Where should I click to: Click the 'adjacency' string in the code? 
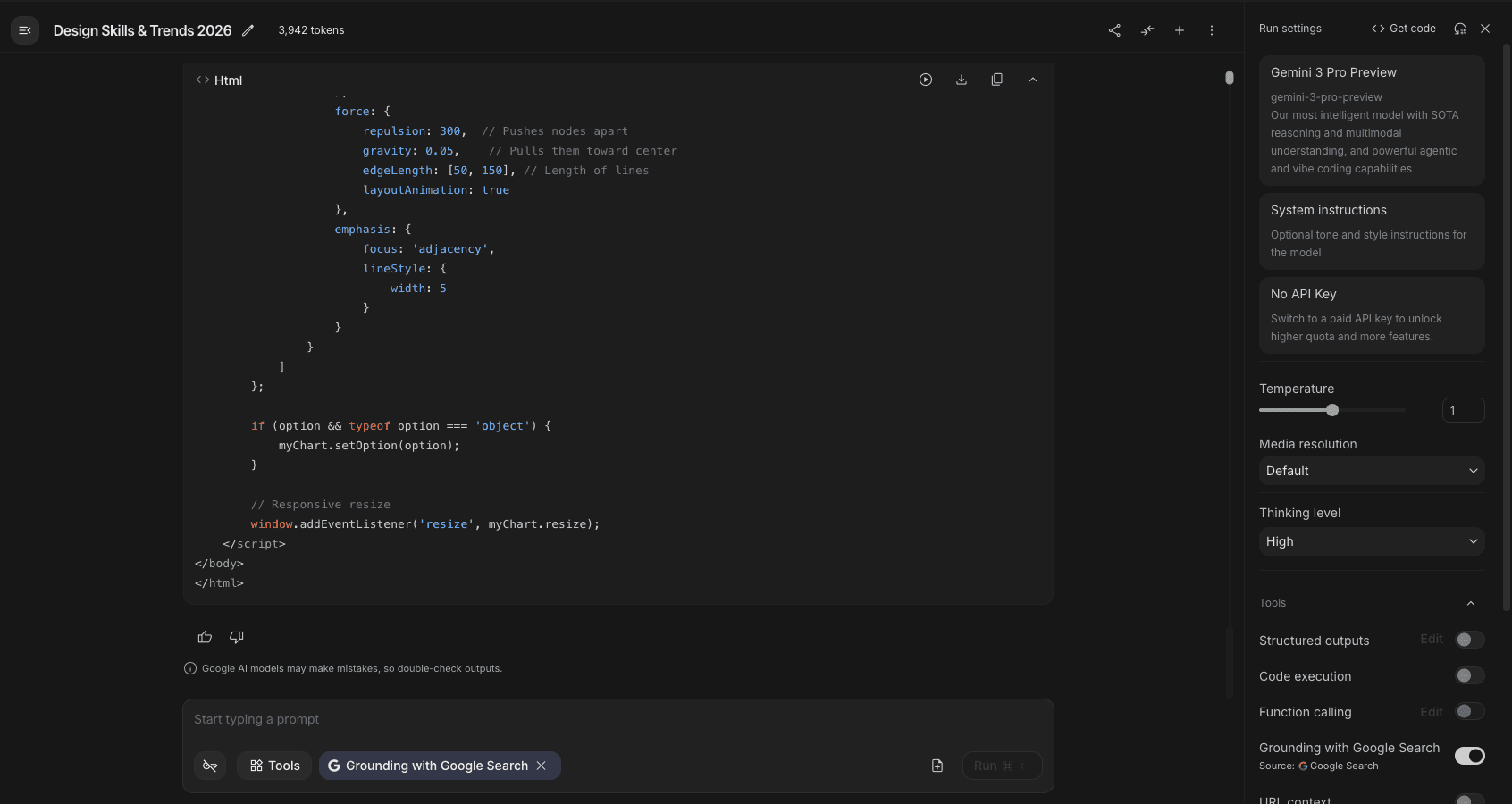tap(449, 249)
